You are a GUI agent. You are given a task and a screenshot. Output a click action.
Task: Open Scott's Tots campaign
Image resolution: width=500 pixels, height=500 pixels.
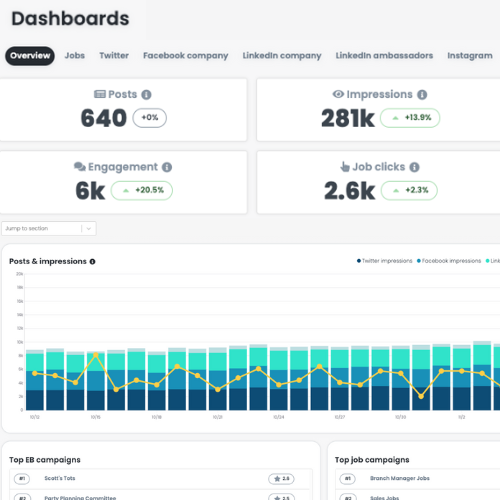click(x=60, y=478)
